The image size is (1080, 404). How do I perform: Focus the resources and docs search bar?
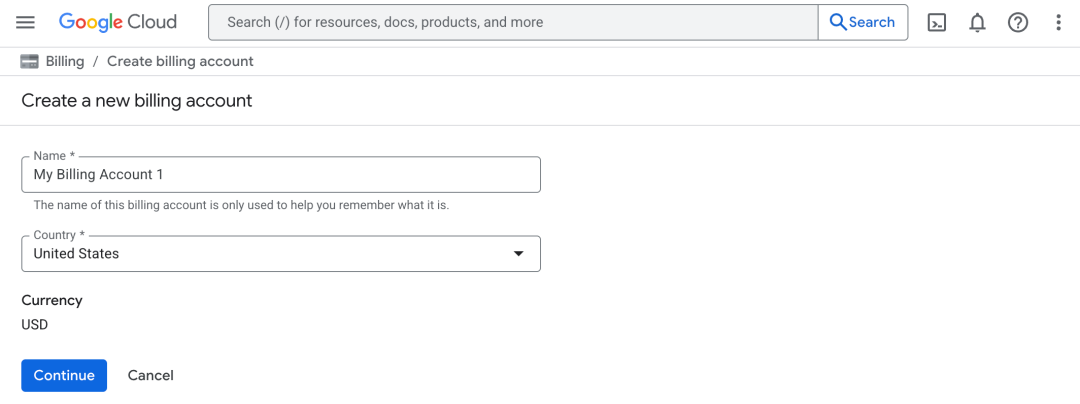click(513, 22)
